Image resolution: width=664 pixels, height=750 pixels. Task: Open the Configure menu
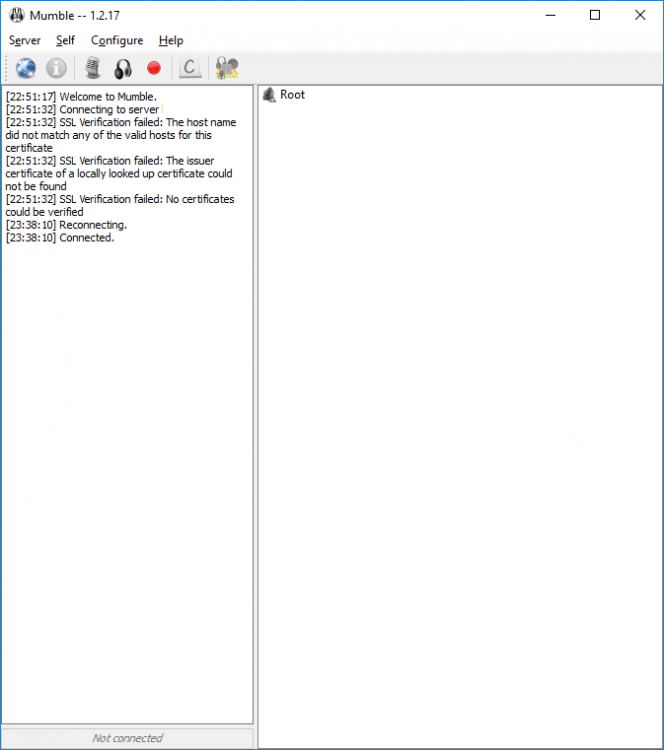pyautogui.click(x=117, y=40)
